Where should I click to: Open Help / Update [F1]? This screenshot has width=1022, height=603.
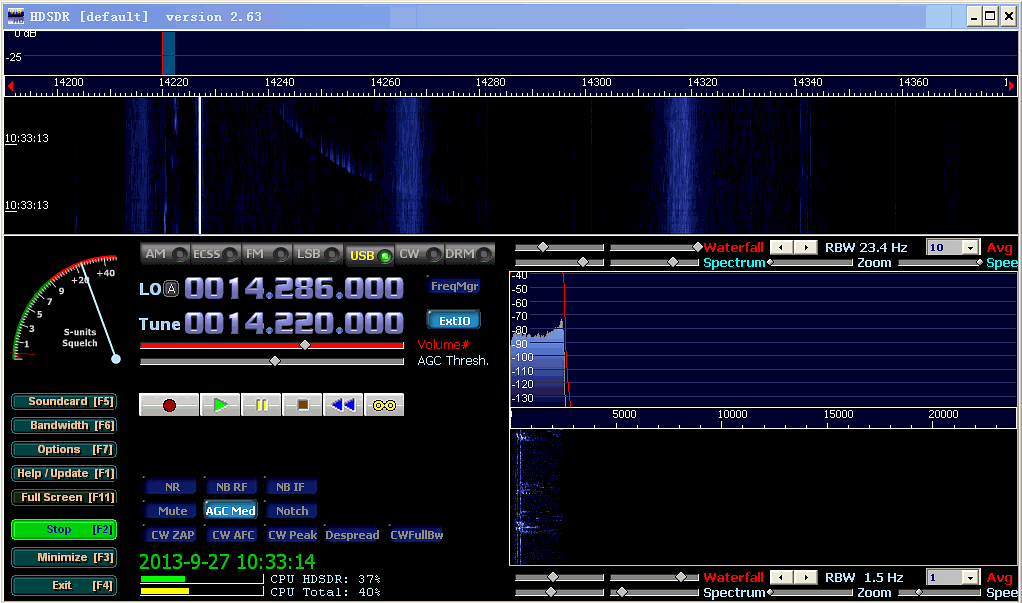pyautogui.click(x=64, y=474)
